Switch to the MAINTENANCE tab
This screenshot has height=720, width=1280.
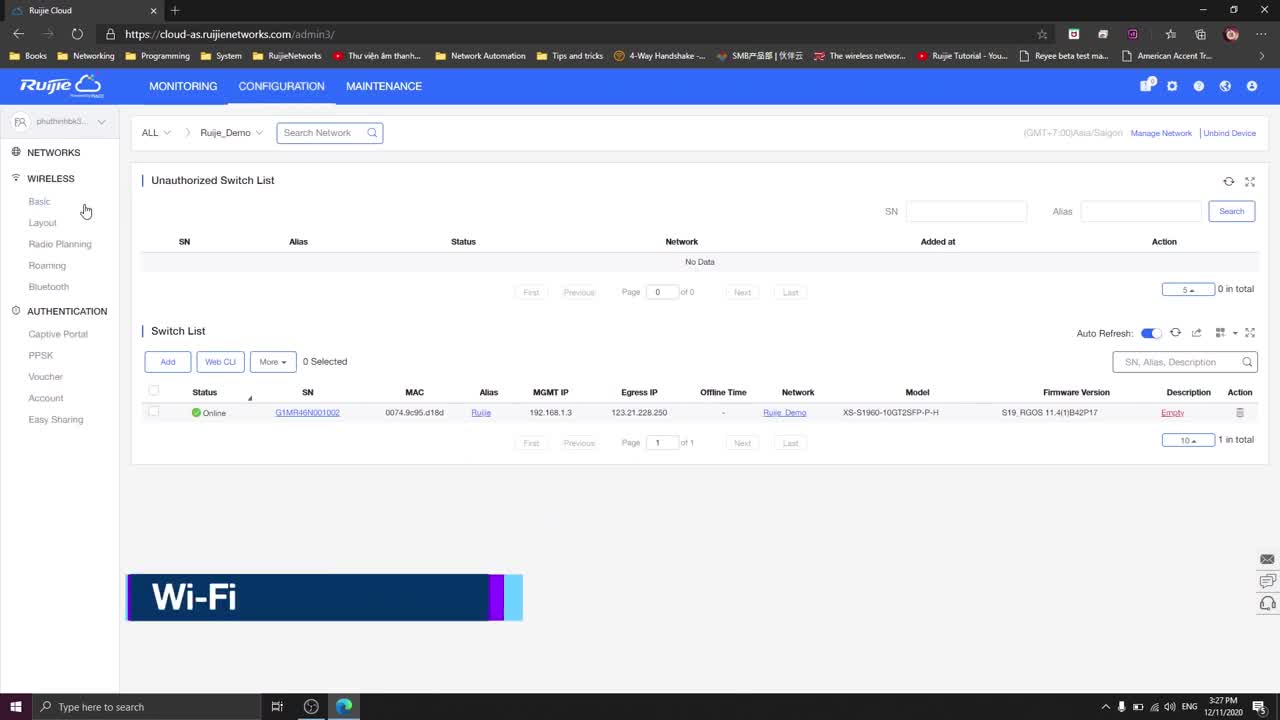[x=384, y=86]
